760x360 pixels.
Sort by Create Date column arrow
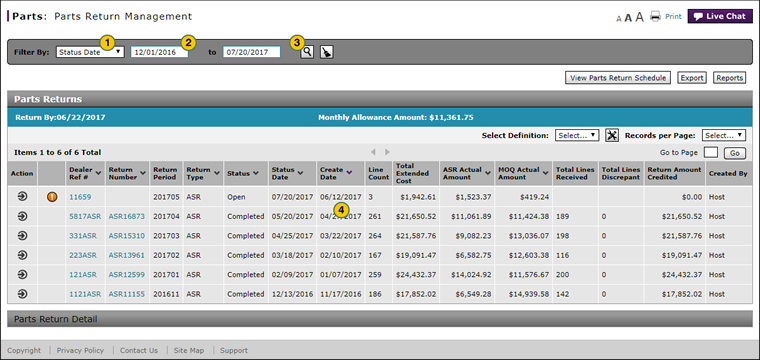coord(349,171)
